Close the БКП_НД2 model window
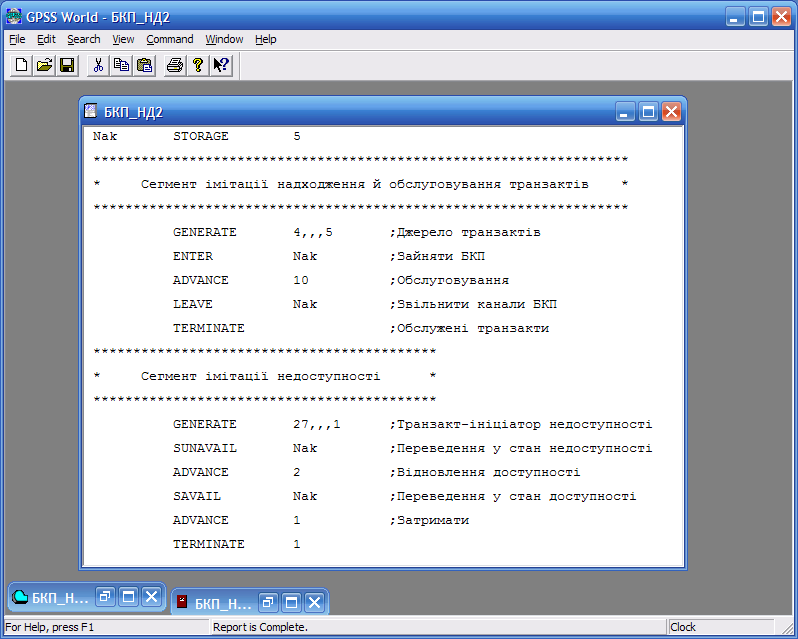The height and width of the screenshot is (639, 798). pos(671,111)
